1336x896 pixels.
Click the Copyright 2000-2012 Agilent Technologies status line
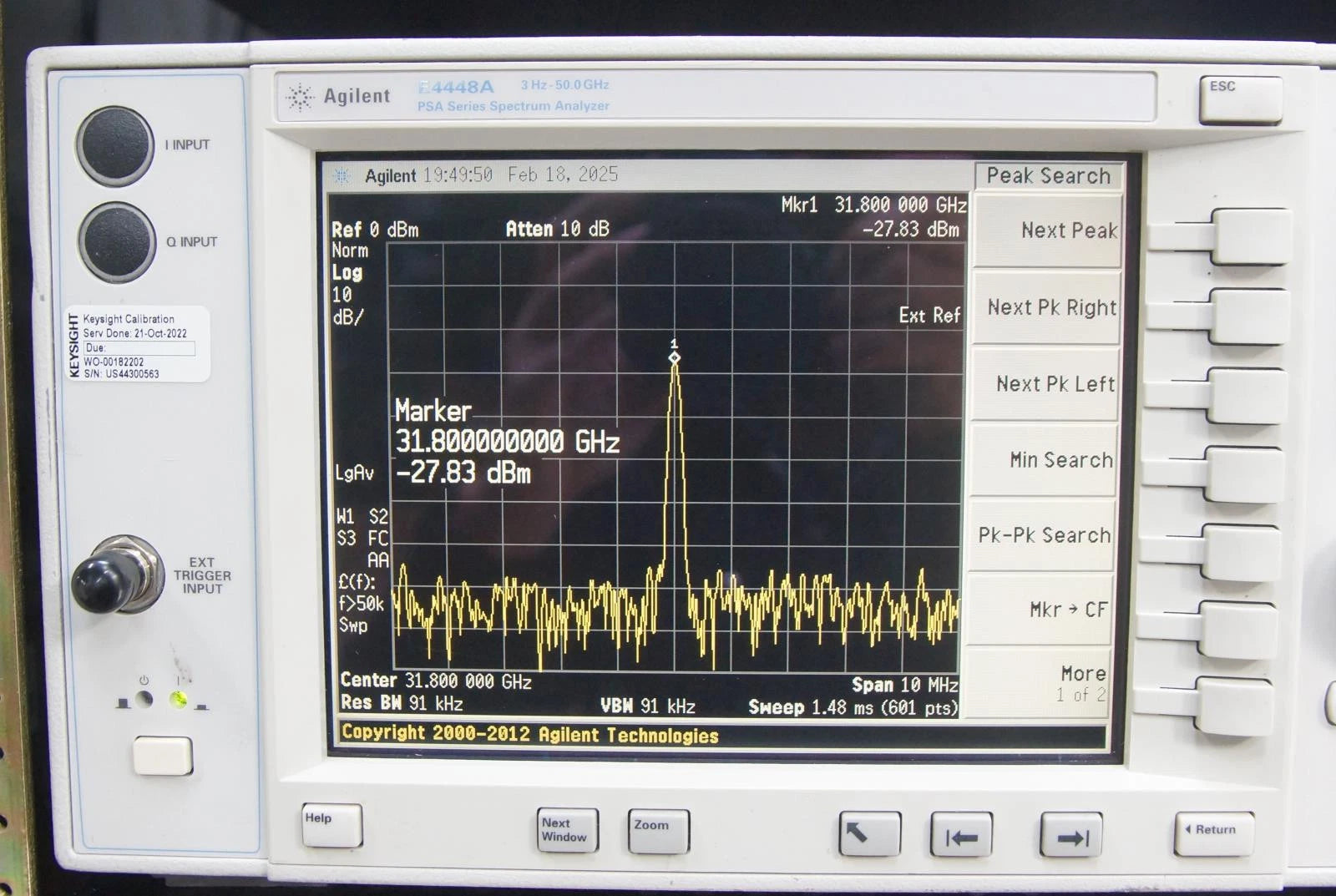click(529, 734)
